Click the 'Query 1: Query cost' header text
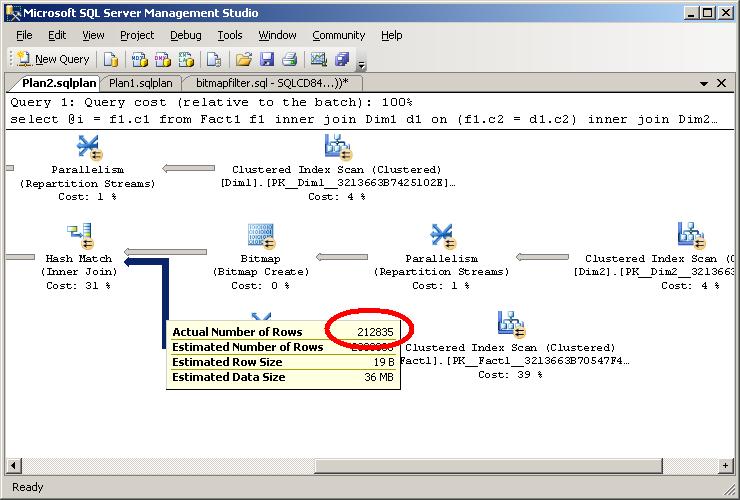The image size is (740, 500). (211, 102)
